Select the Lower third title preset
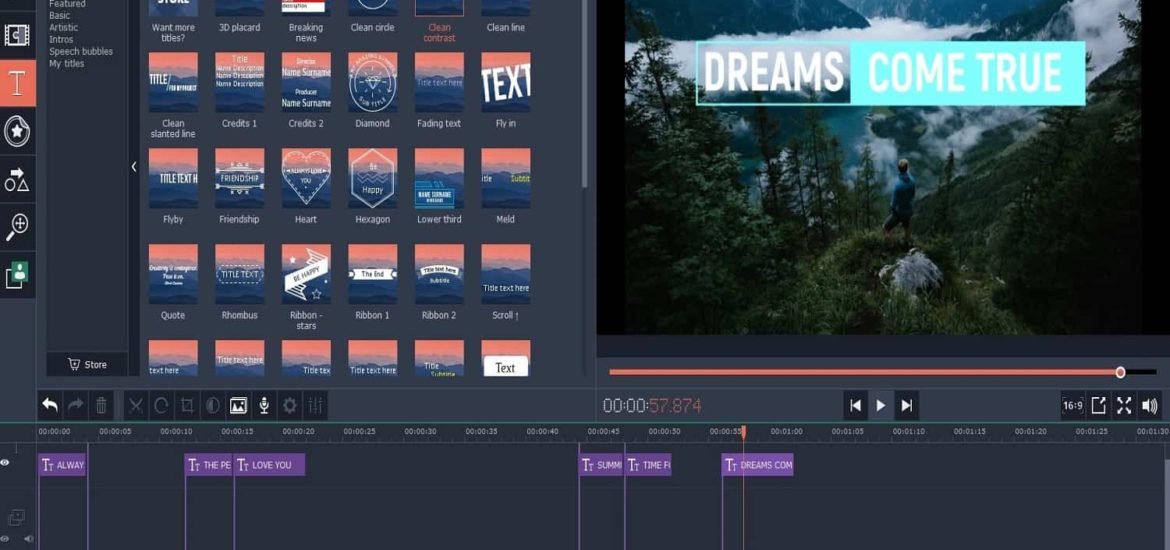 point(439,178)
